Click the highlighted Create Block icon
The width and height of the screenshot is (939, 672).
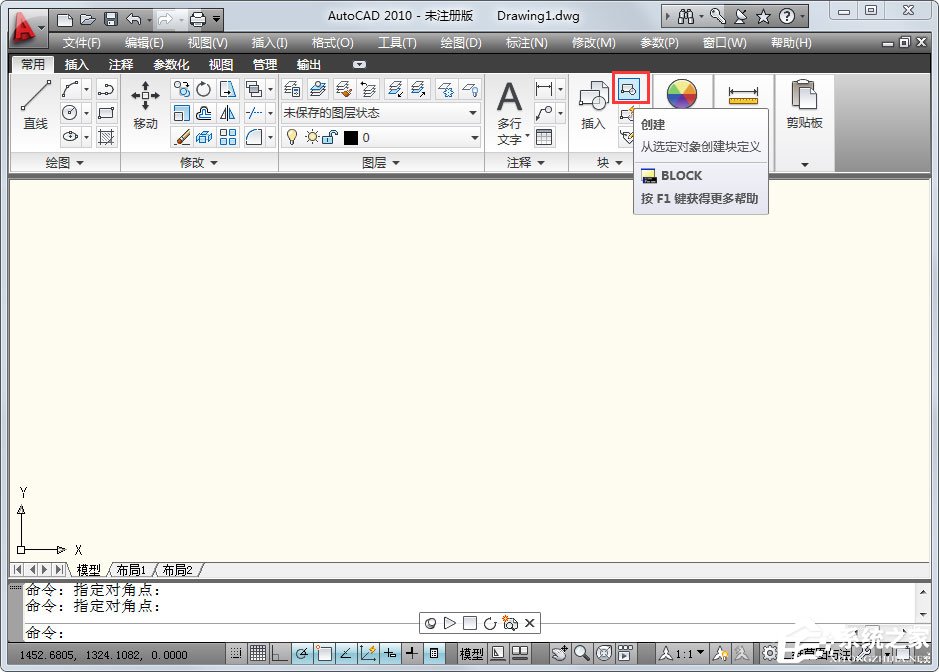point(630,89)
